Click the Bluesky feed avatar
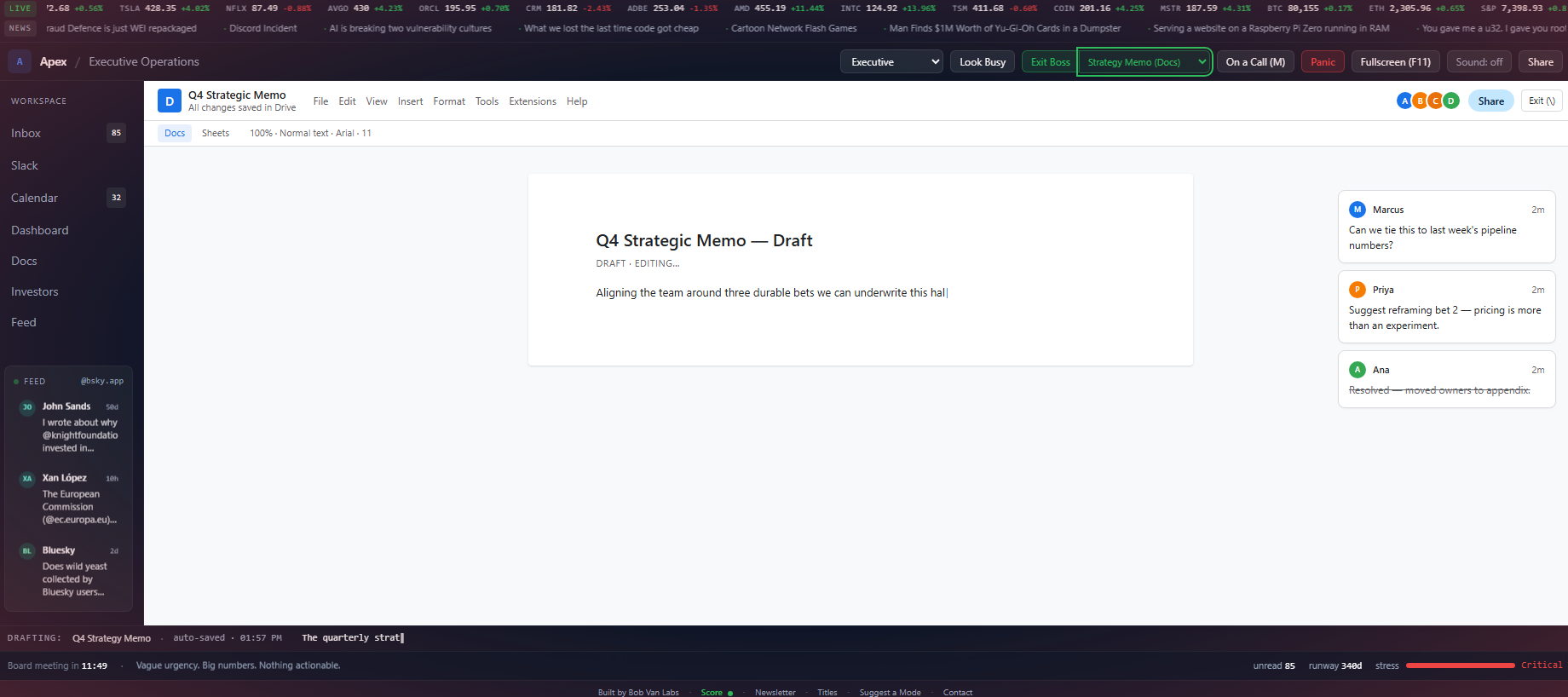Viewport: 1568px width, 697px height. [x=27, y=551]
